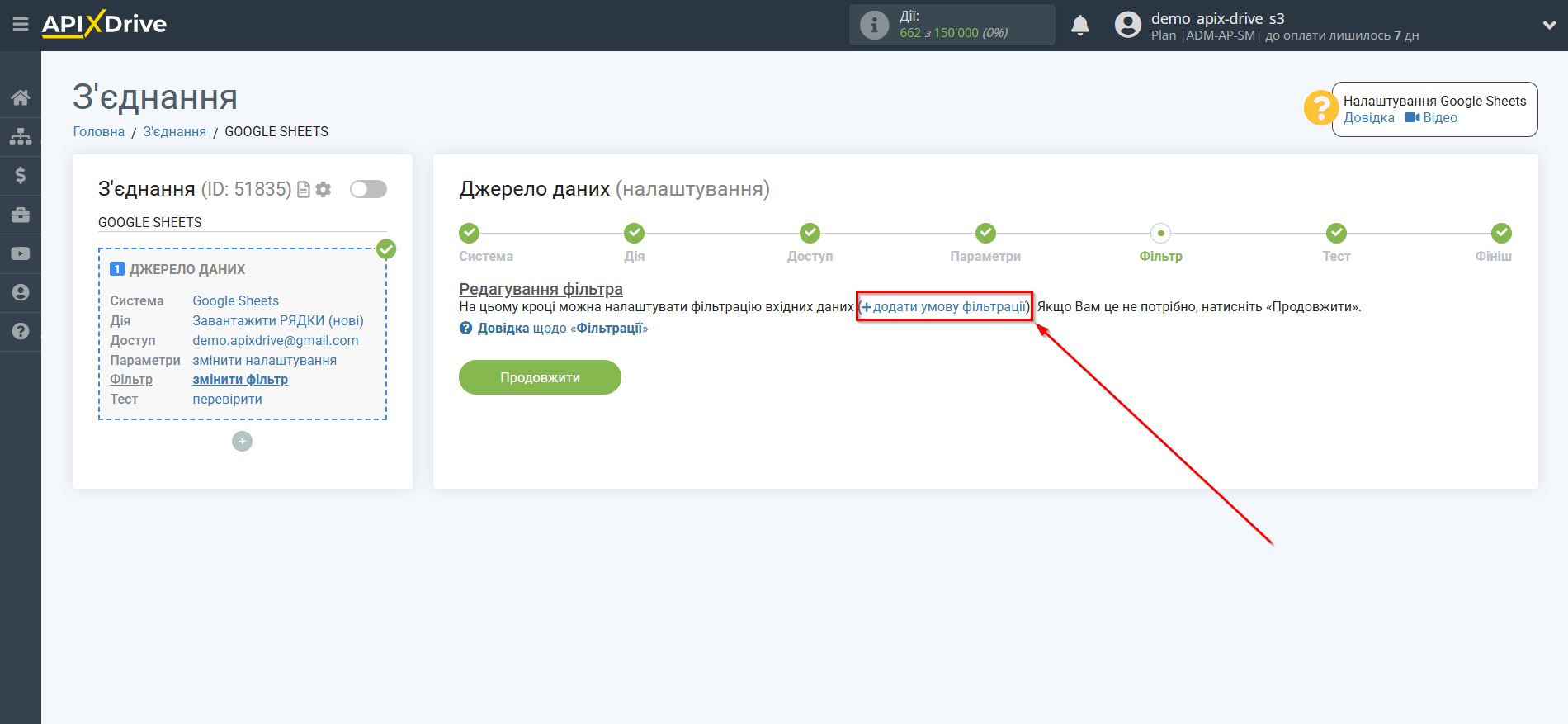Click green checkmark on data source block
Screen dimensions: 1568x724
click(x=386, y=249)
